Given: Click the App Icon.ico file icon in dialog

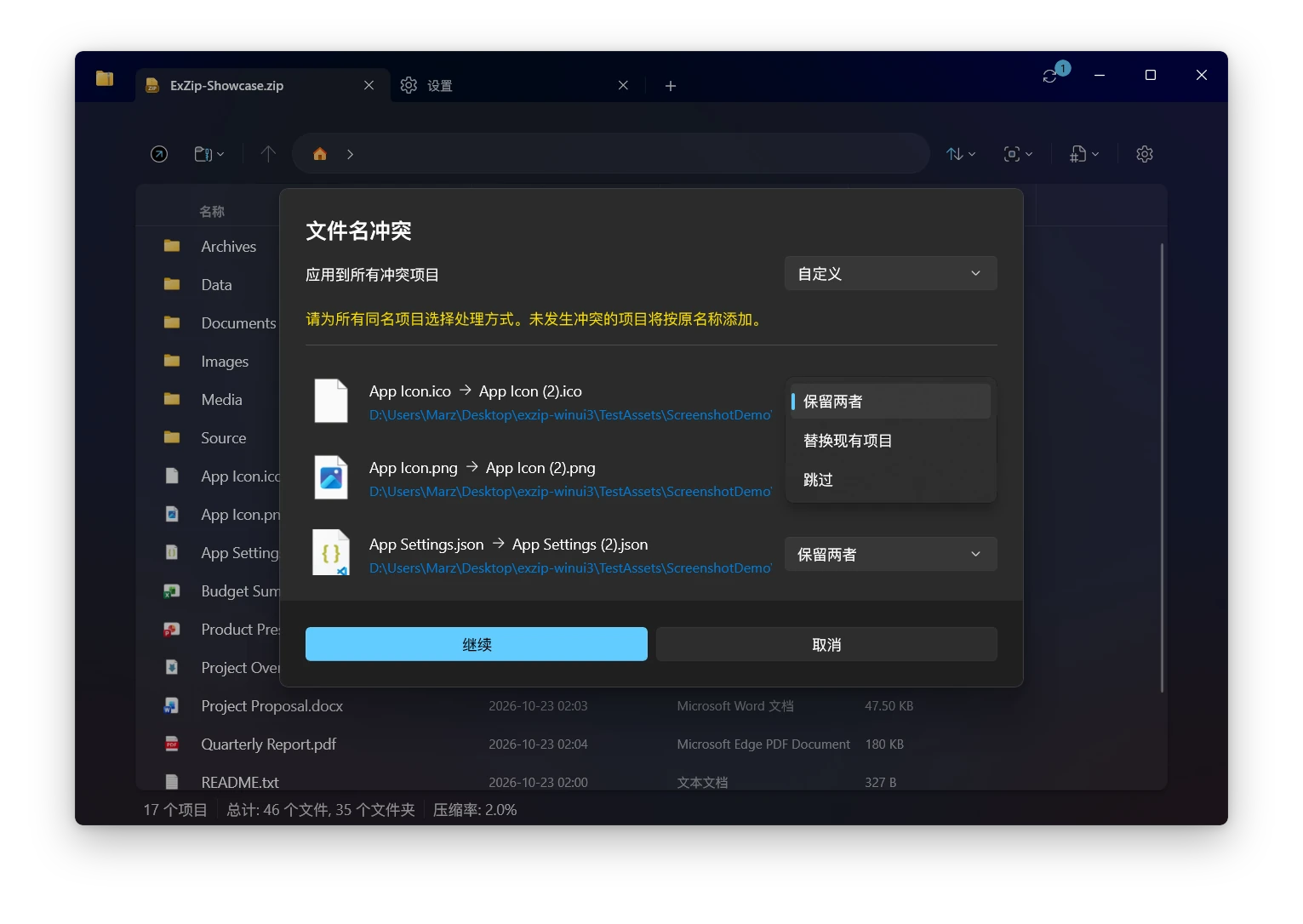Looking at the screenshot, I should (331, 401).
